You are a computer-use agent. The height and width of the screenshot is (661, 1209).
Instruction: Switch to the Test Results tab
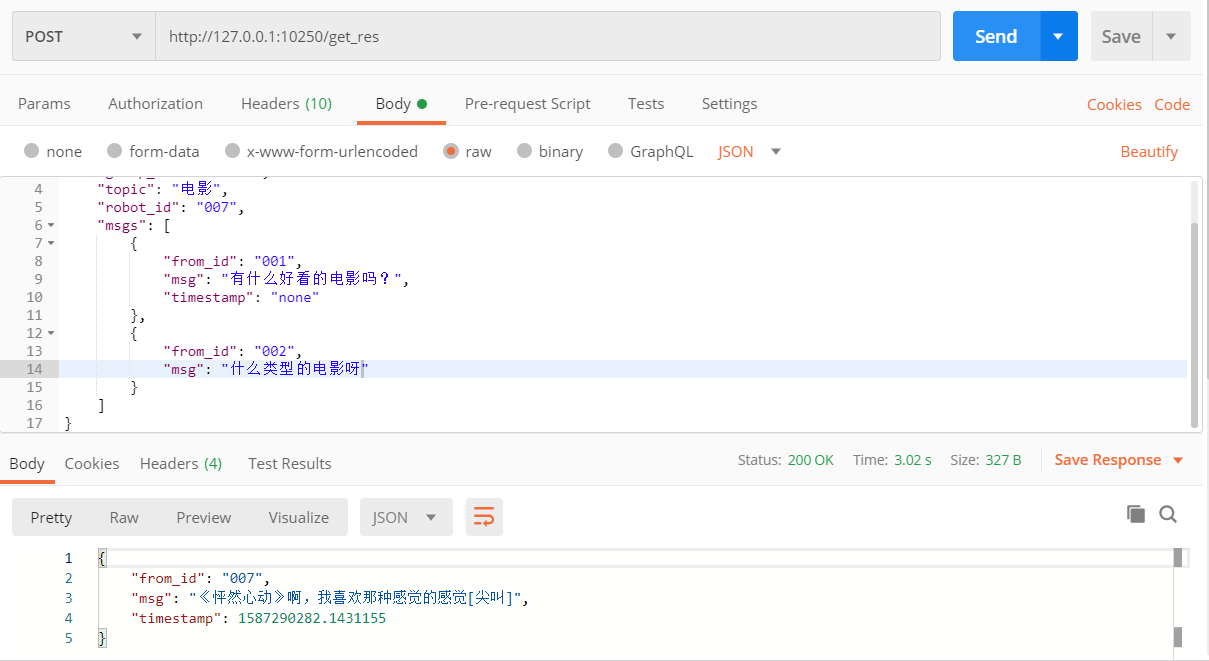click(x=290, y=463)
